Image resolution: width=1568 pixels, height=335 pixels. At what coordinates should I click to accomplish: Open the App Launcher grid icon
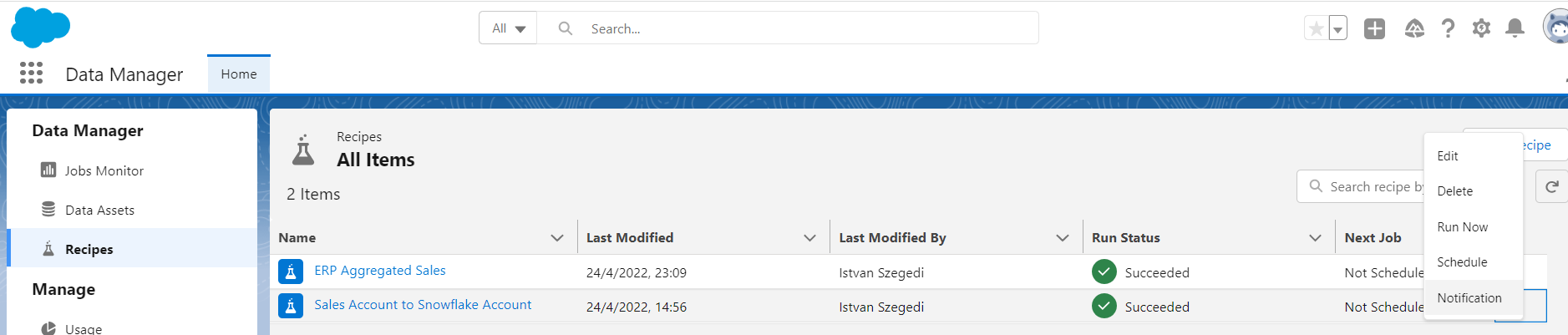pyautogui.click(x=31, y=74)
